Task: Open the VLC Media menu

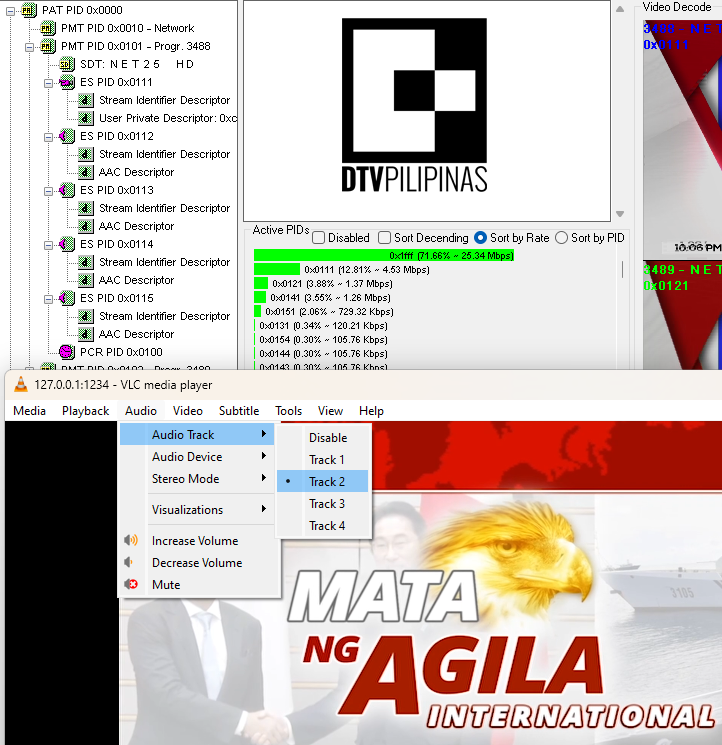Action: point(29,411)
